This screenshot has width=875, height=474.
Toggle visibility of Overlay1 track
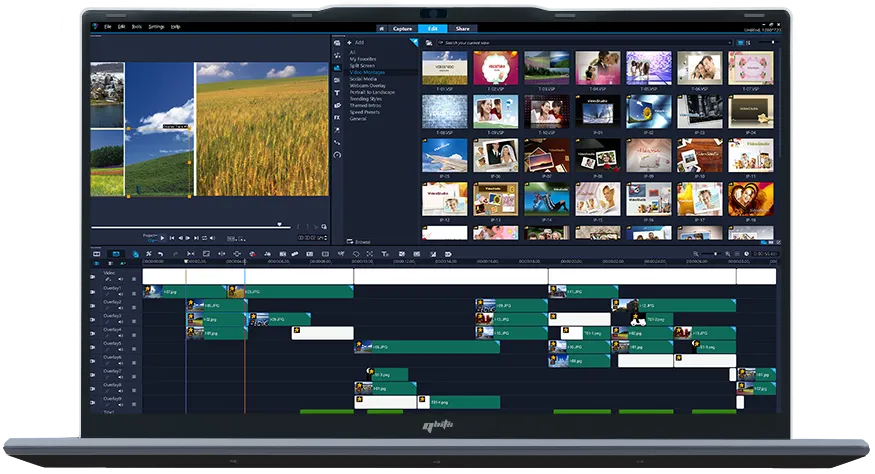pos(93,292)
